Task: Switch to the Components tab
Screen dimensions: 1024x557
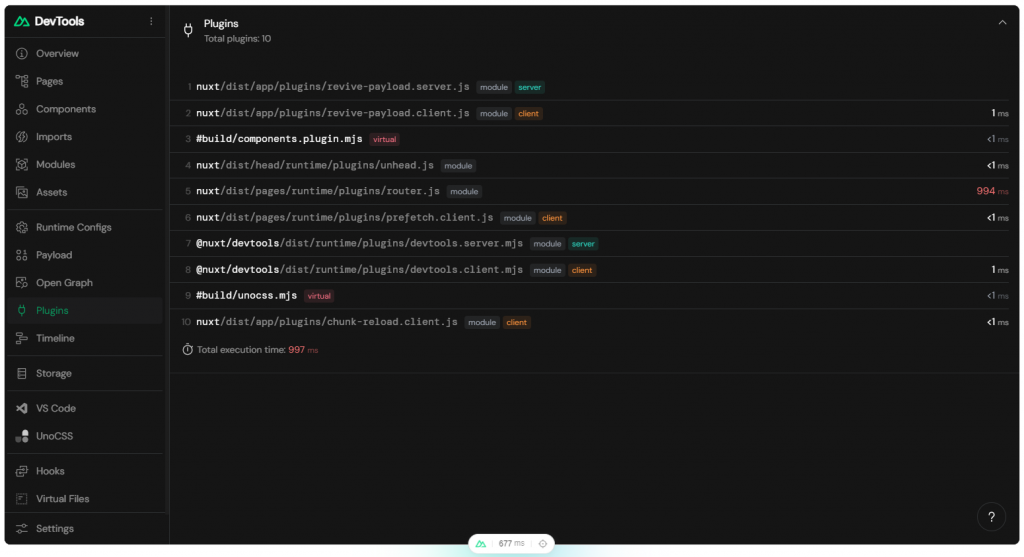Action: 66,109
